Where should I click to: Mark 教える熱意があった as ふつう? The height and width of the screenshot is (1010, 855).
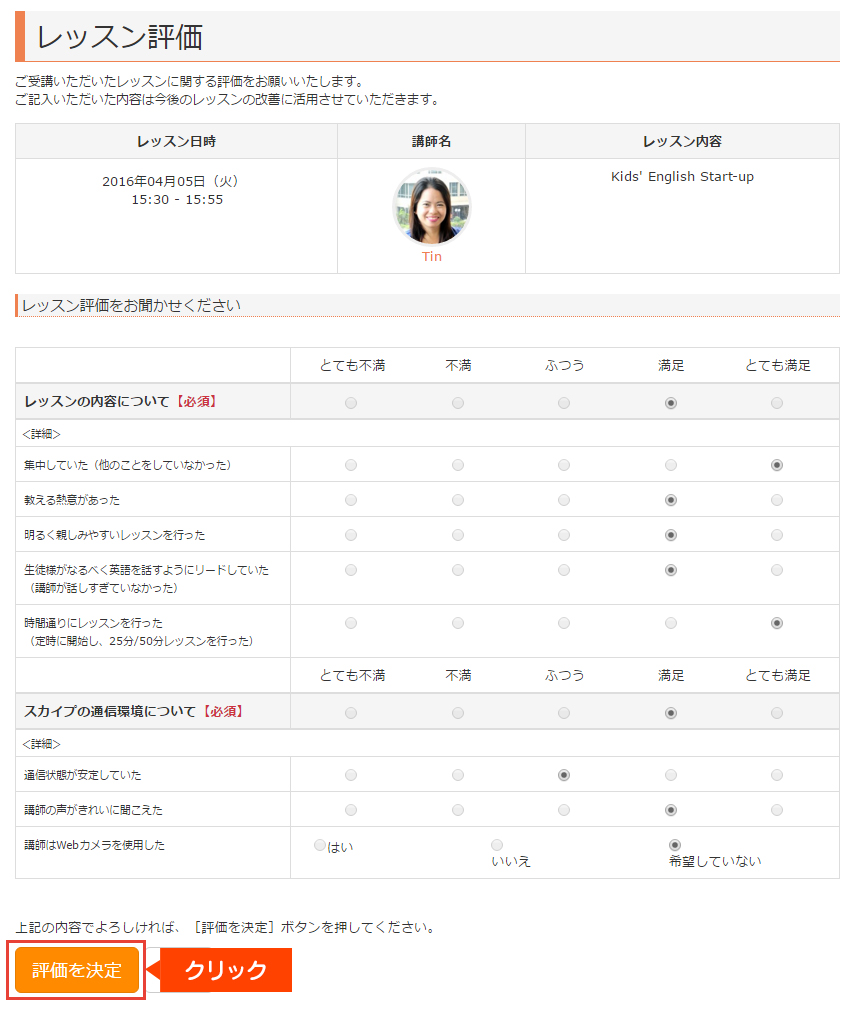click(x=564, y=500)
